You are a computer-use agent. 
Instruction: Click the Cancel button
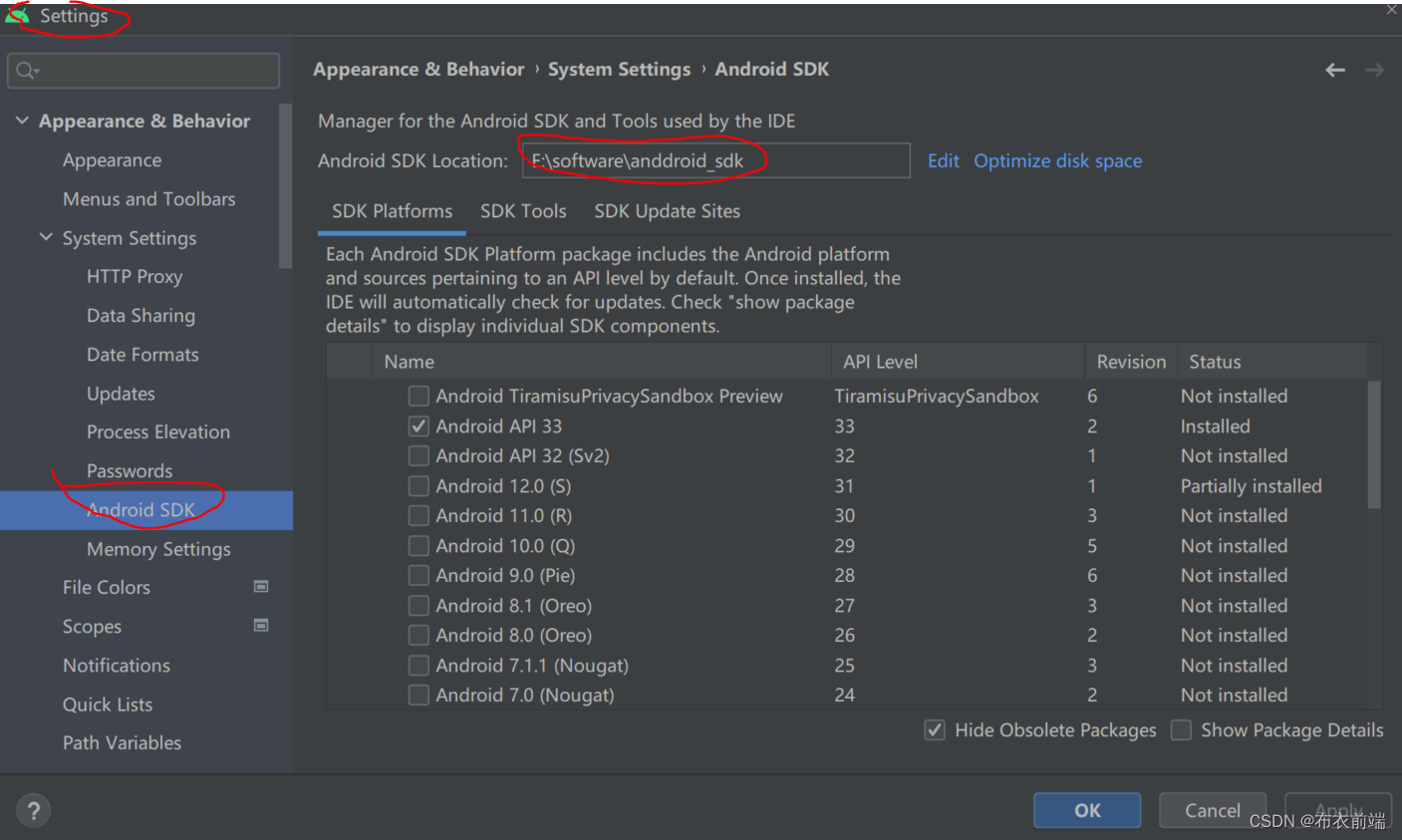1213,810
